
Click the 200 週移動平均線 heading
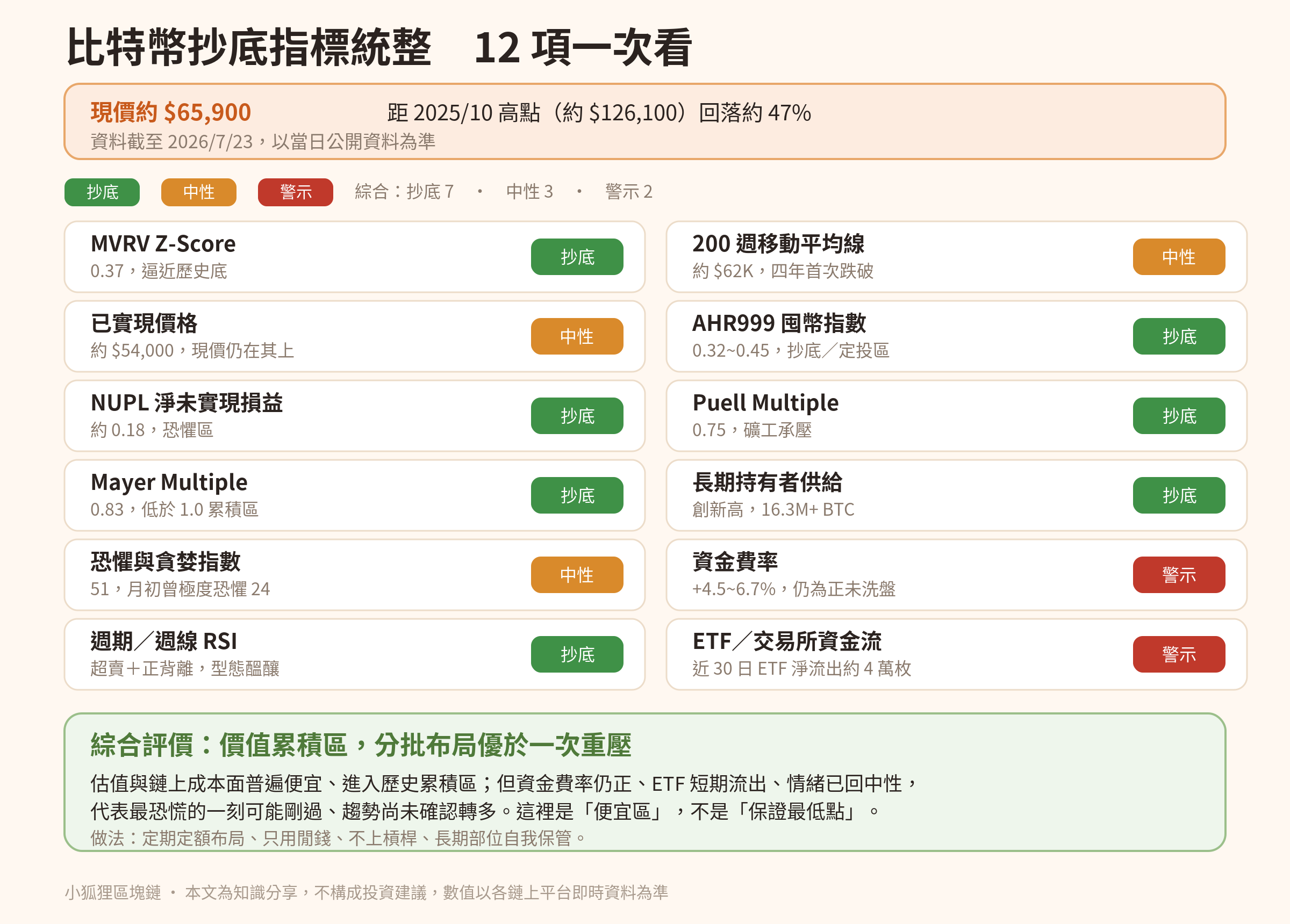(778, 244)
